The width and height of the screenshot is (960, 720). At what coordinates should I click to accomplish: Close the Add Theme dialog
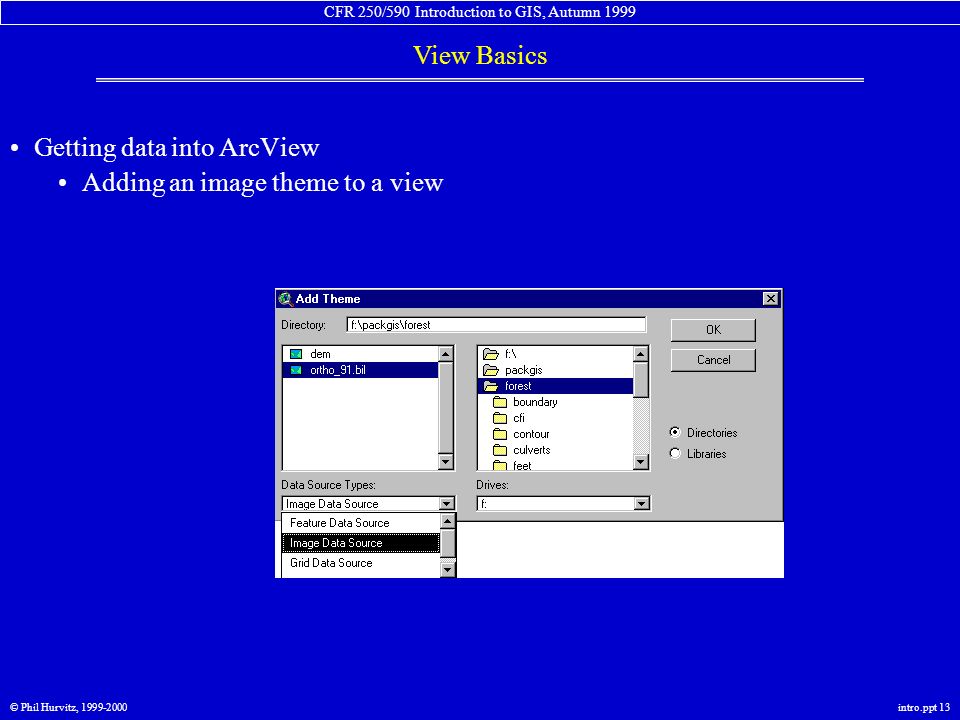click(771, 298)
